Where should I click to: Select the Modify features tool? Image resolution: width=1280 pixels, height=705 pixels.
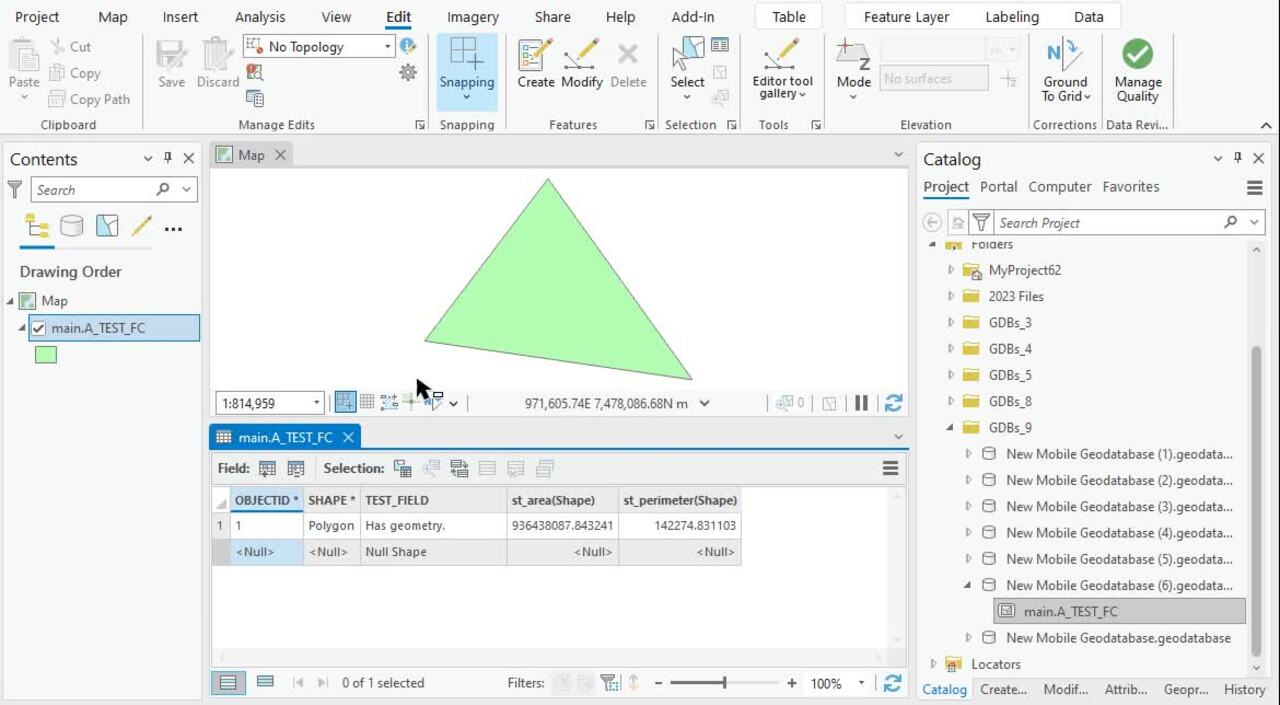point(582,63)
